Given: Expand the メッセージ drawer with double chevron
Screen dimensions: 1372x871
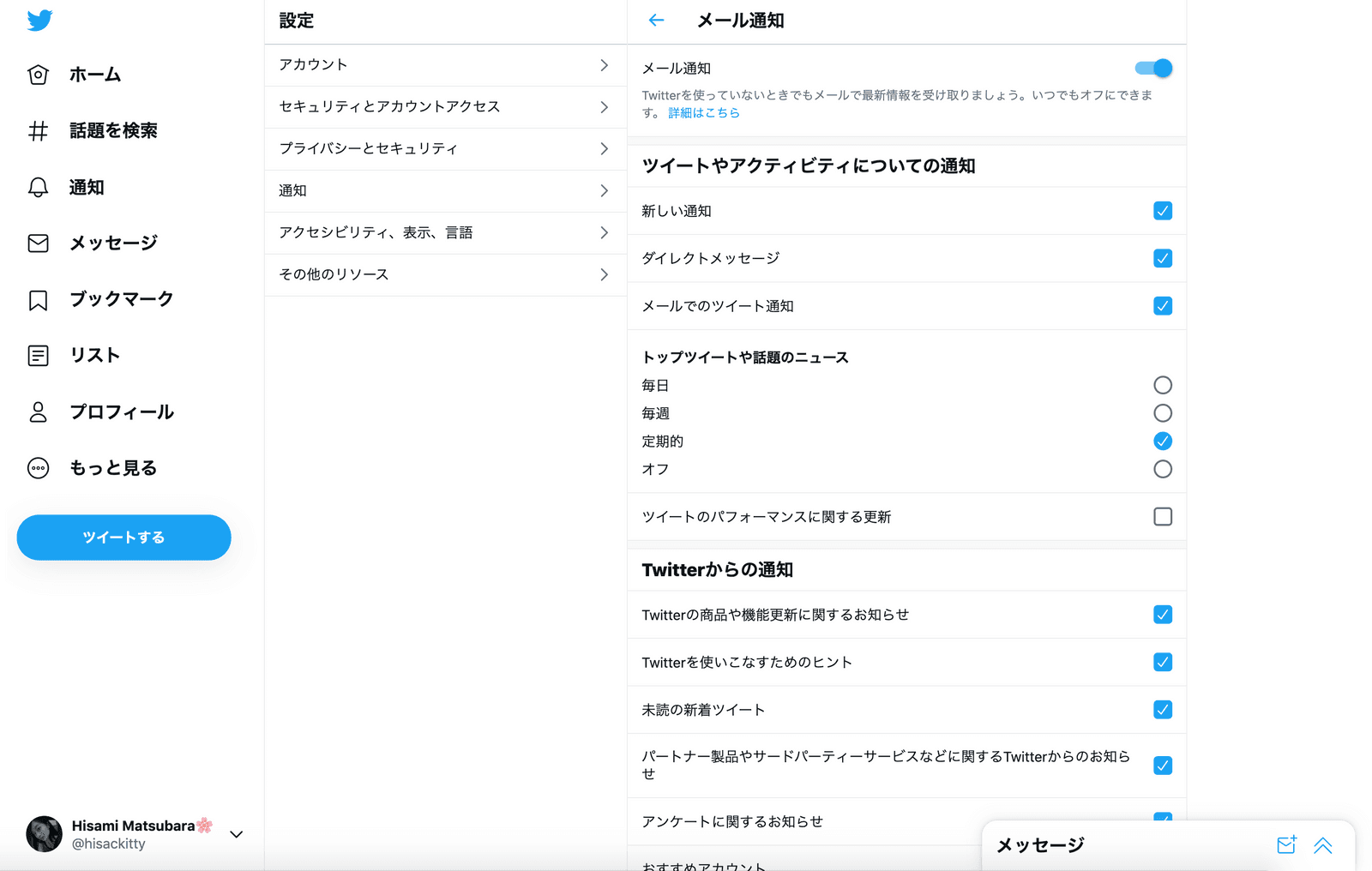Looking at the screenshot, I should 1323,845.
